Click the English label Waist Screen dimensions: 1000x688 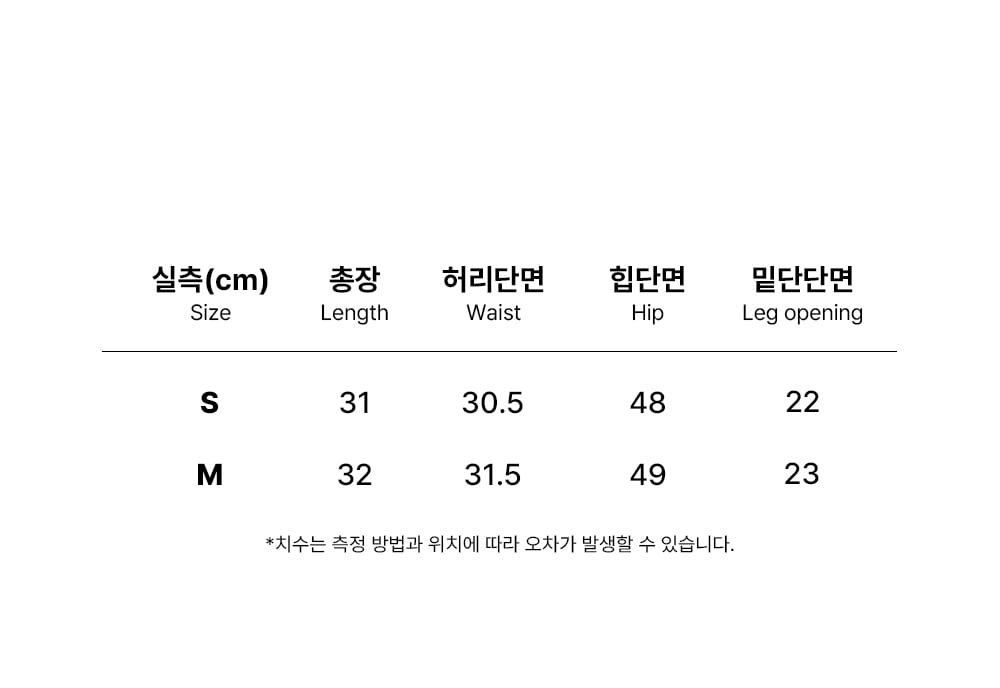[x=493, y=313]
